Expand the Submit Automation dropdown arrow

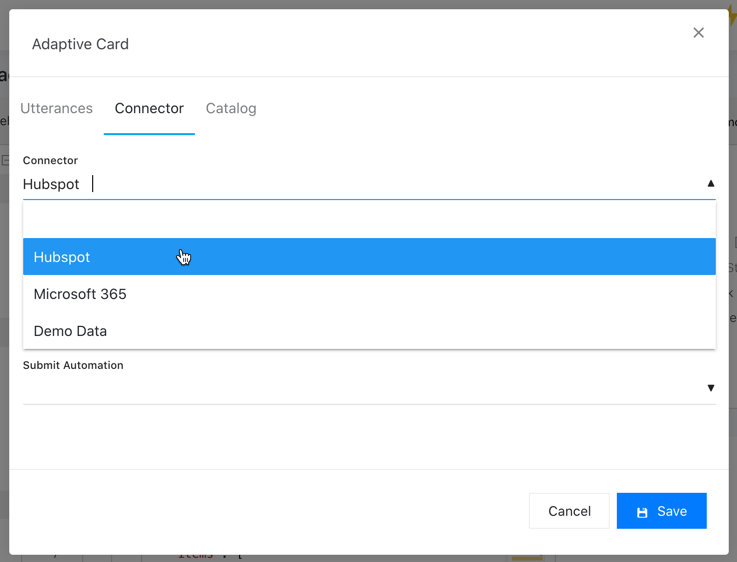pos(711,388)
